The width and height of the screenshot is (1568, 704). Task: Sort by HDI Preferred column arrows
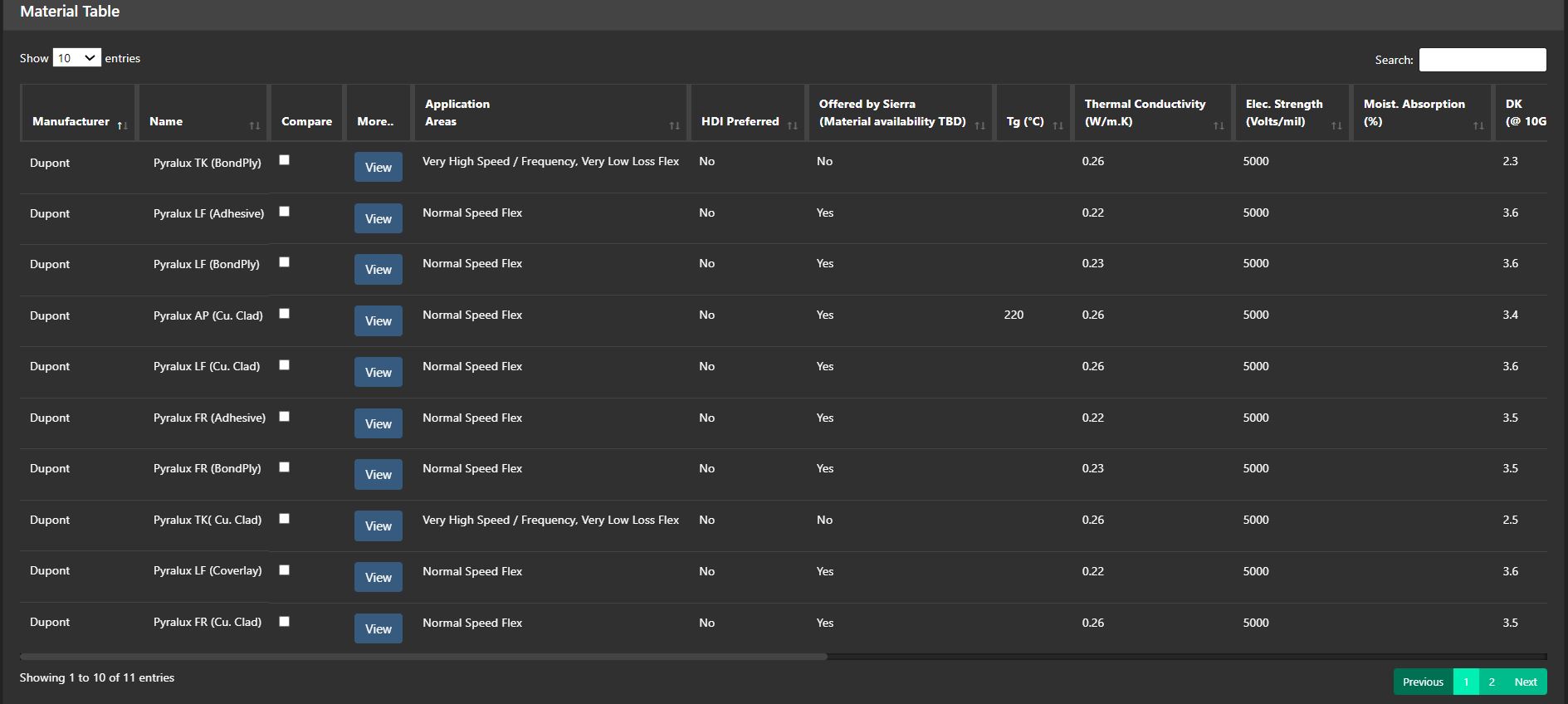pos(792,125)
